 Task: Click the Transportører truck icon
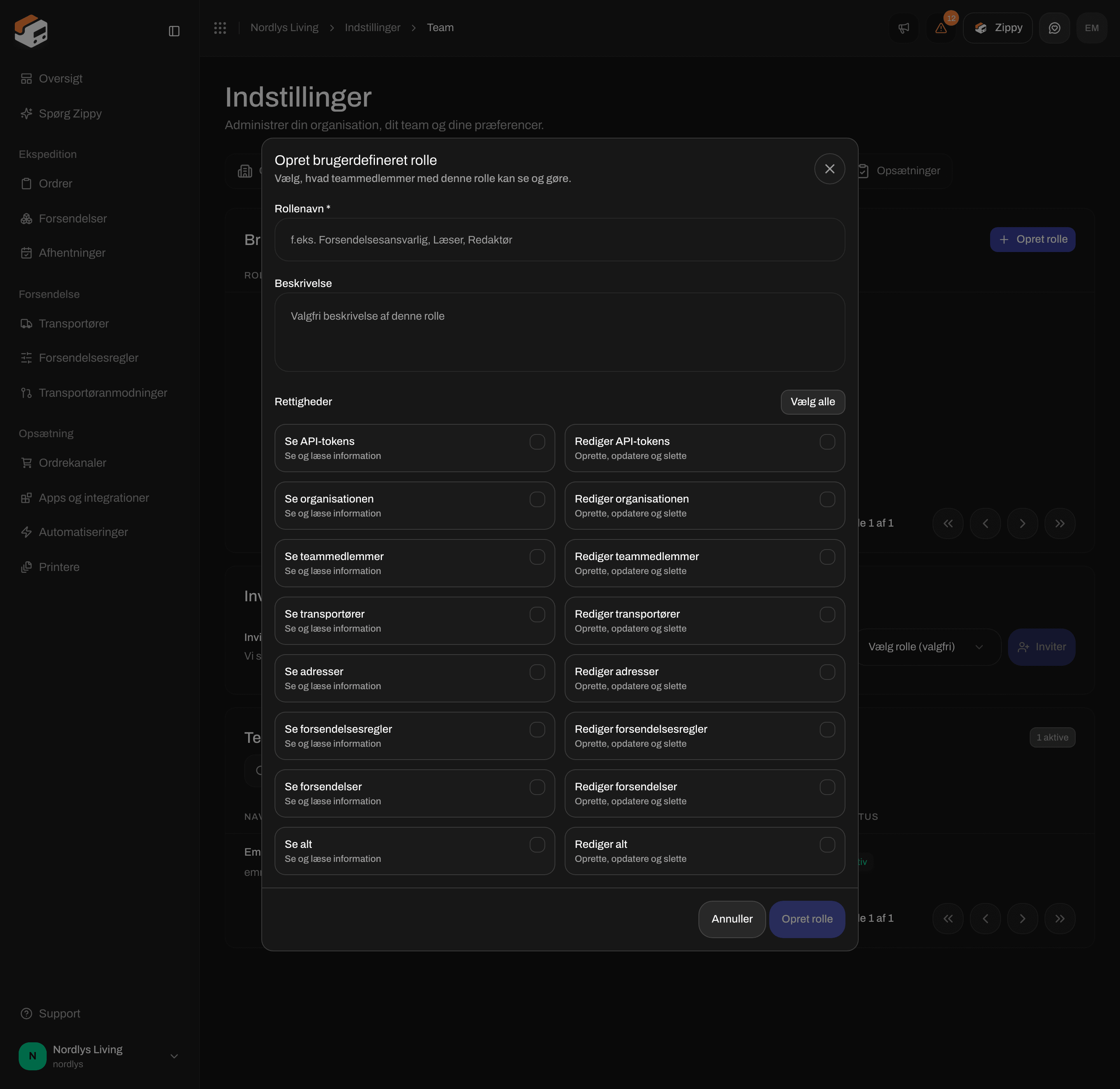coord(26,324)
